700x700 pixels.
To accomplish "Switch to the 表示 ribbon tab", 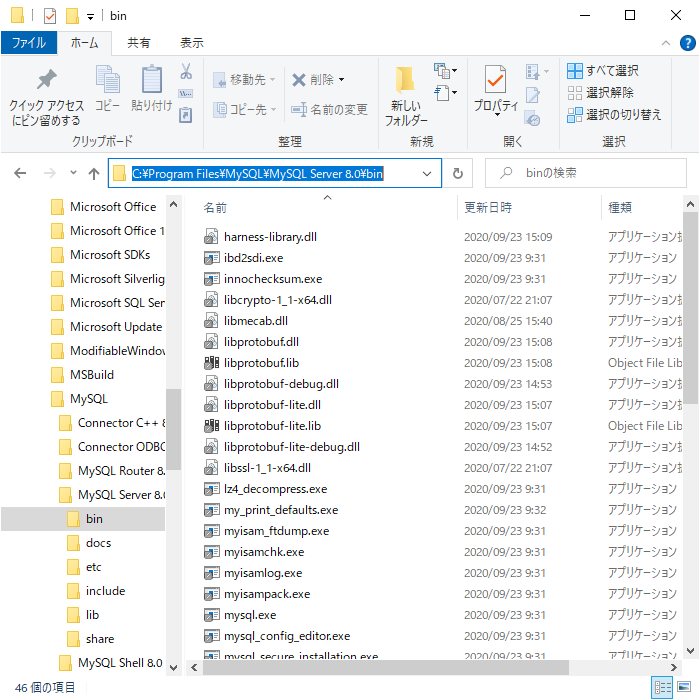I will [191, 43].
